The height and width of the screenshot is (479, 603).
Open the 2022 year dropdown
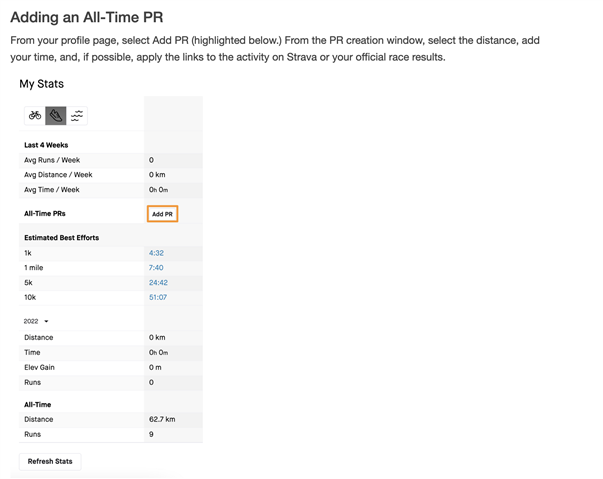pos(36,321)
